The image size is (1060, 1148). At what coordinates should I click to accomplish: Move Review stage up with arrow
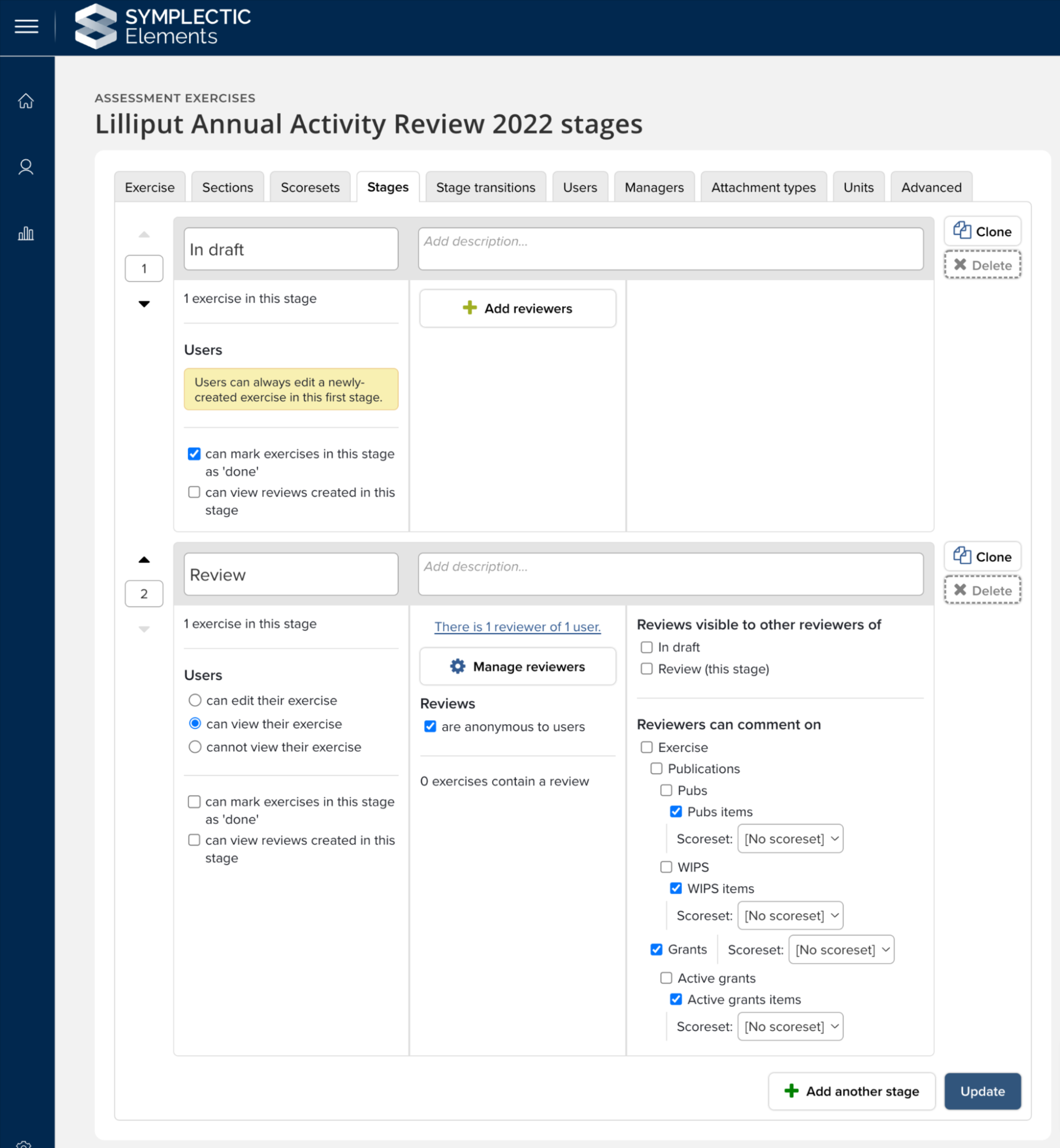tap(144, 559)
